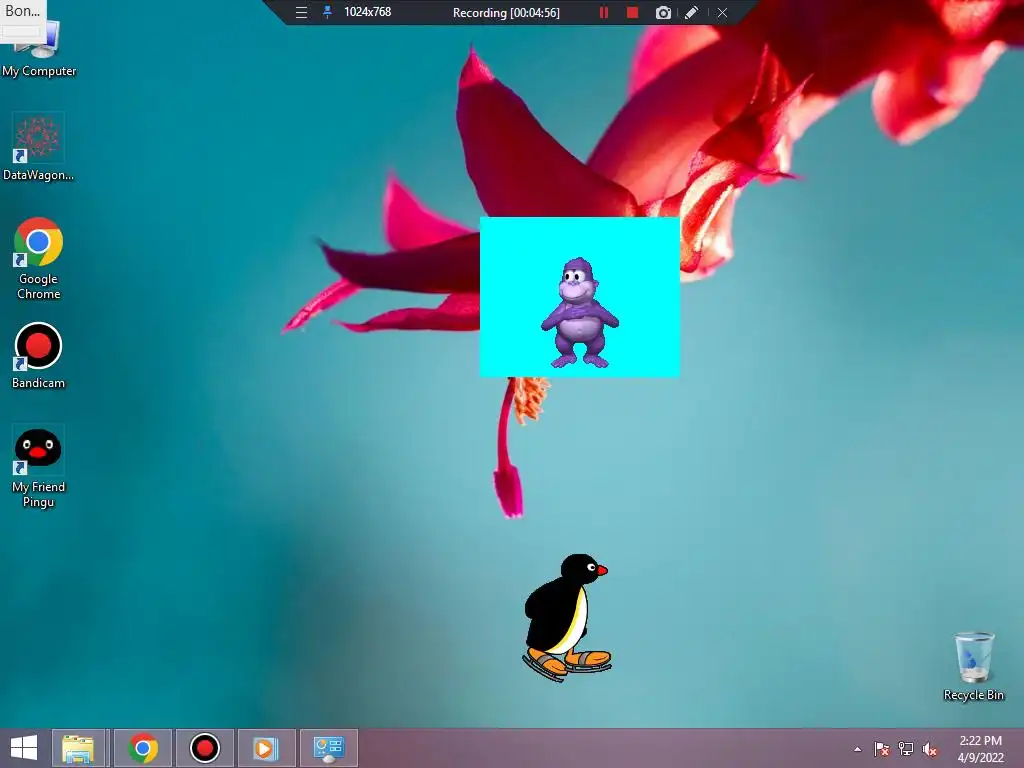Open the Action Center flag icon
The height and width of the screenshot is (768, 1024).
(x=881, y=749)
